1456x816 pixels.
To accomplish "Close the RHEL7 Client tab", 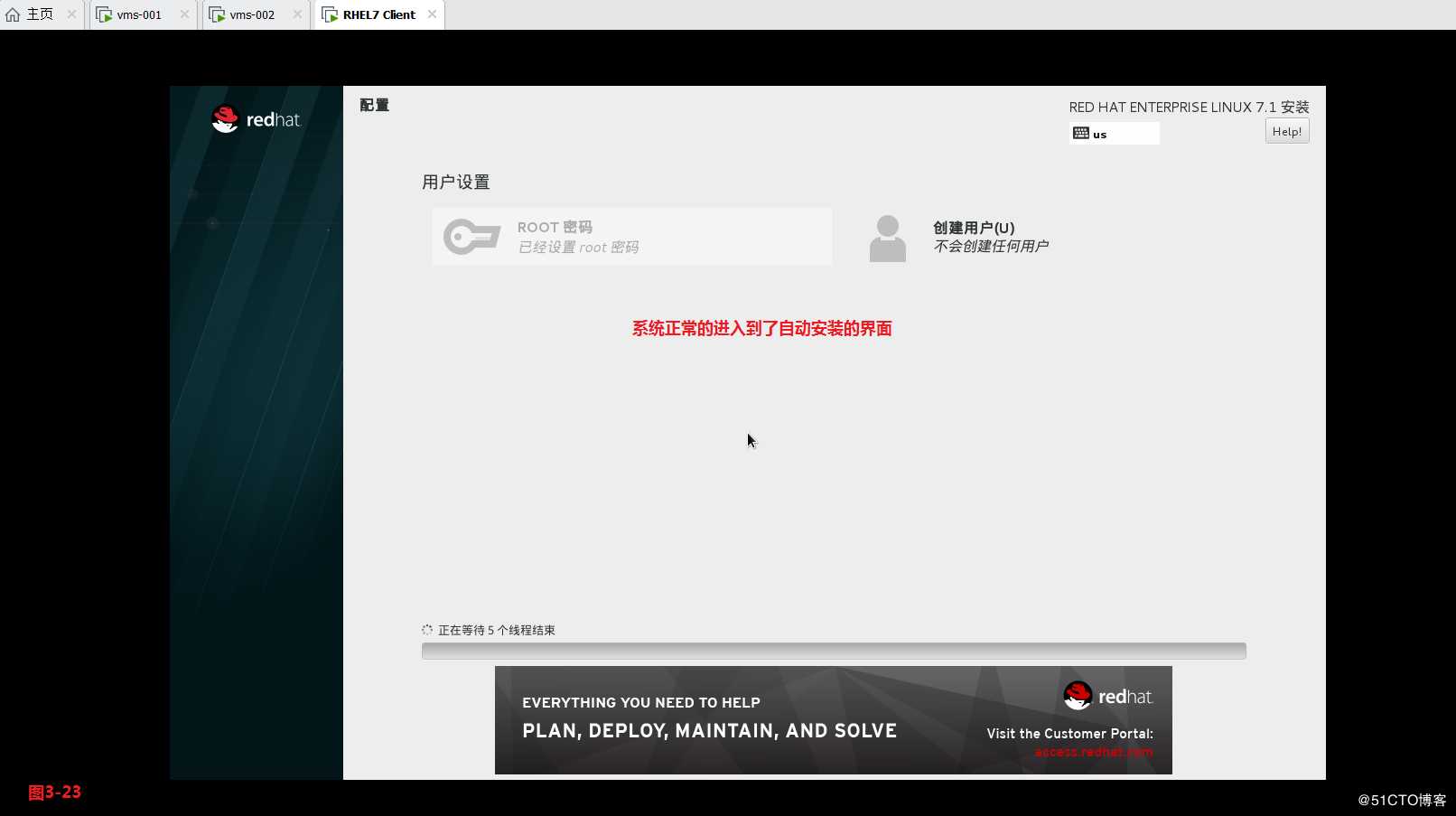I will 432,14.
